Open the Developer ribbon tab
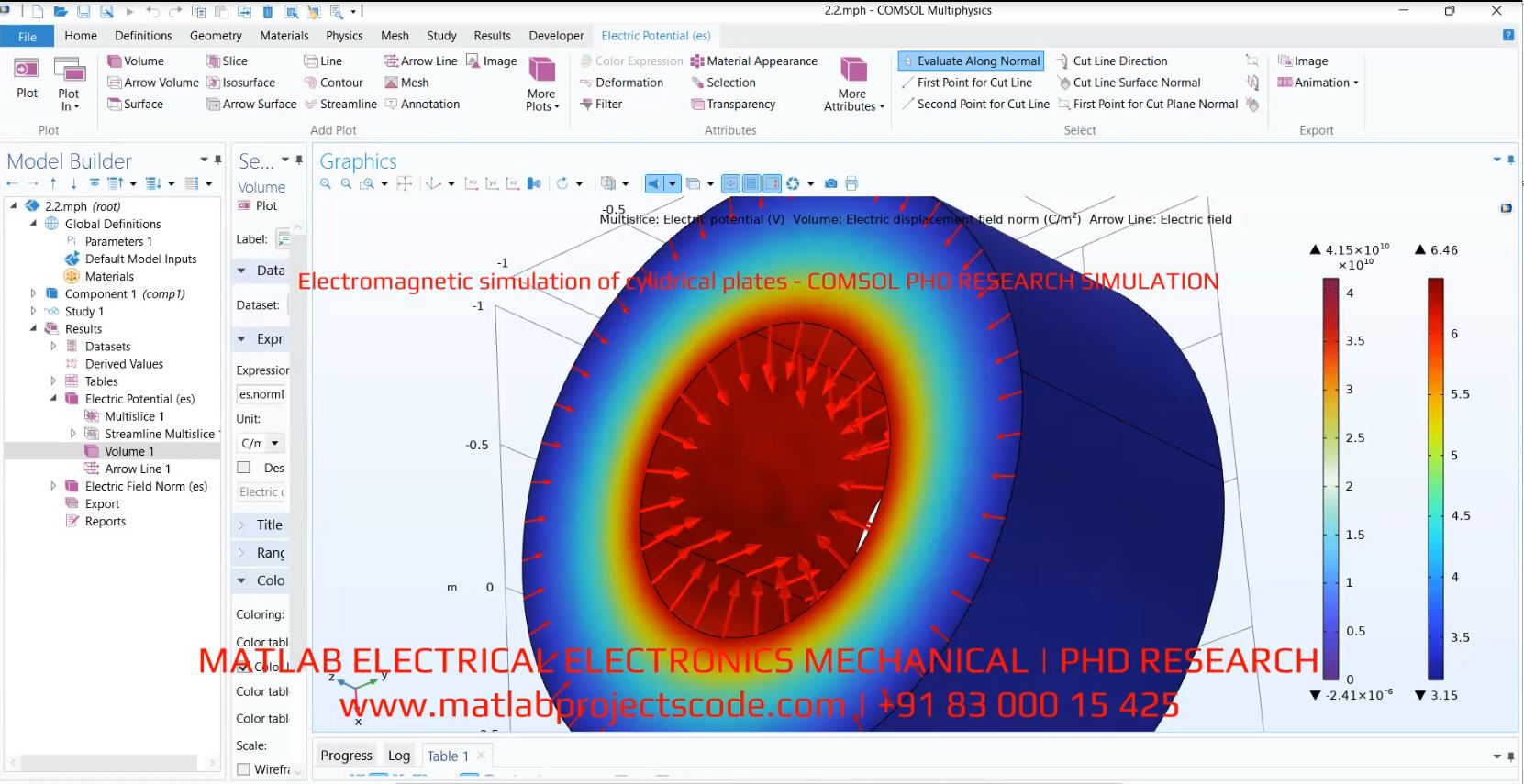The image size is (1524, 784). click(556, 36)
